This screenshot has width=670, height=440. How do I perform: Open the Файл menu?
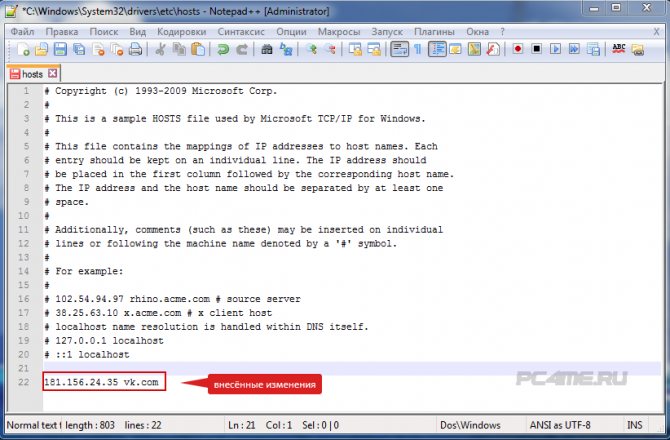[x=22, y=32]
